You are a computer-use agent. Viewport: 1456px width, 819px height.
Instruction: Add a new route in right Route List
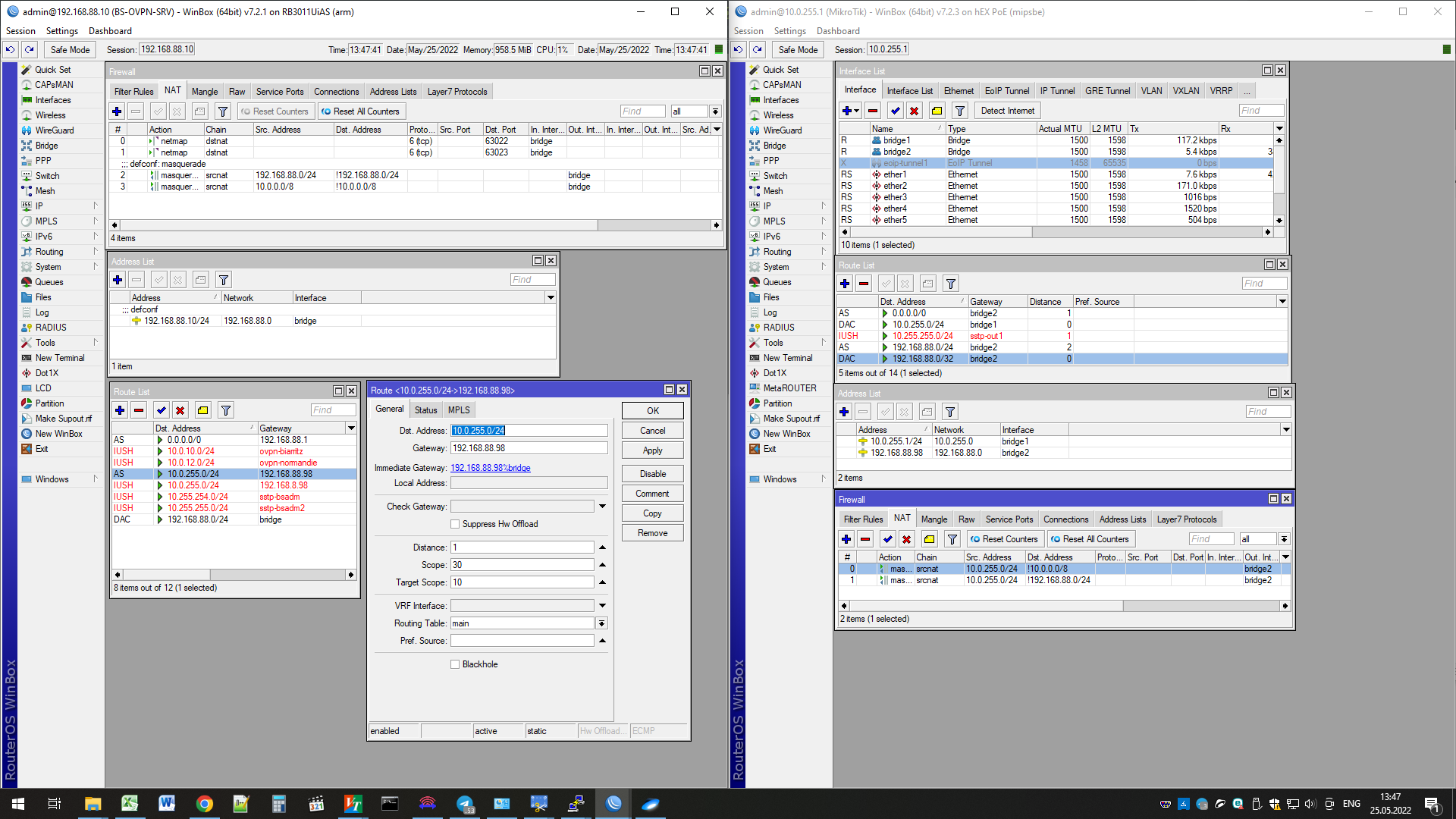click(x=845, y=284)
